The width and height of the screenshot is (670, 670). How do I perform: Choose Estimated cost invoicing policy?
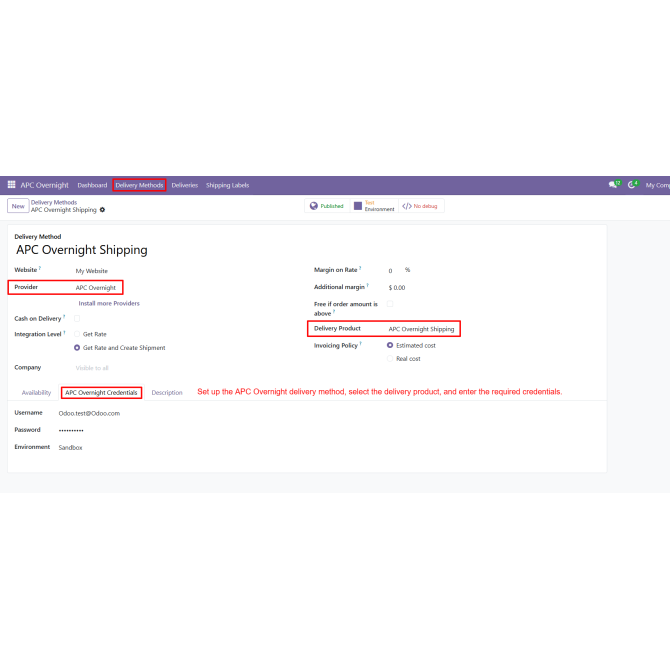(x=390, y=345)
